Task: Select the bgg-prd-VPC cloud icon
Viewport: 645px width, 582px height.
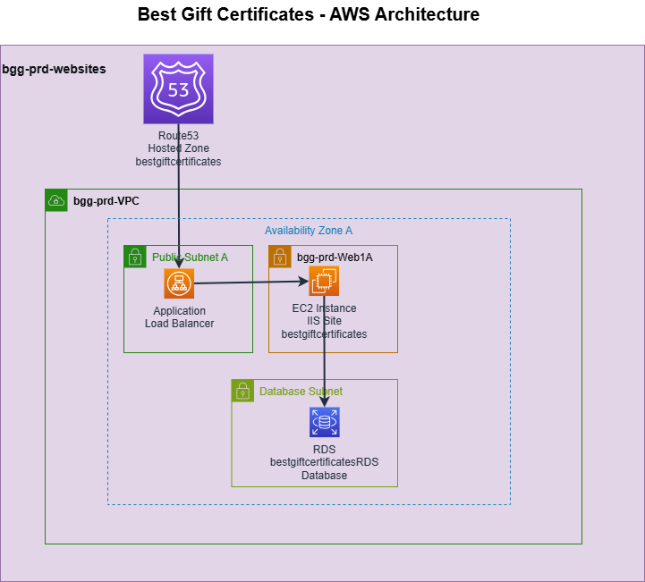Action: coord(56,200)
